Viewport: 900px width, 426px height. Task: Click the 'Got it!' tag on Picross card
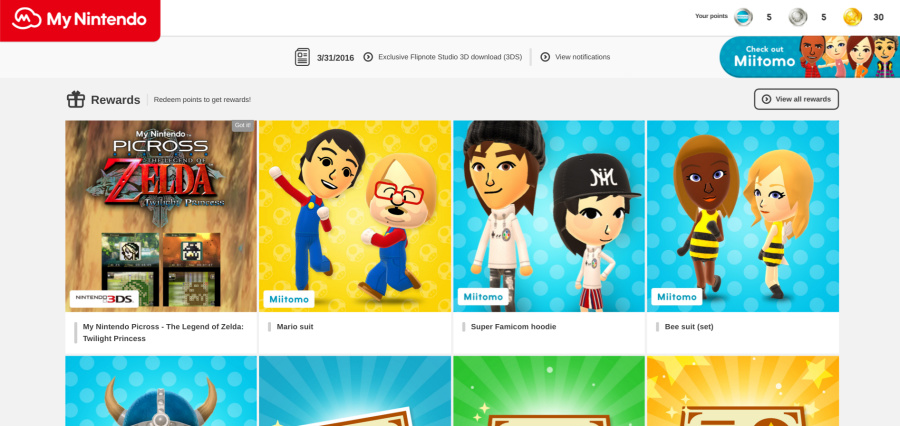[x=242, y=125]
